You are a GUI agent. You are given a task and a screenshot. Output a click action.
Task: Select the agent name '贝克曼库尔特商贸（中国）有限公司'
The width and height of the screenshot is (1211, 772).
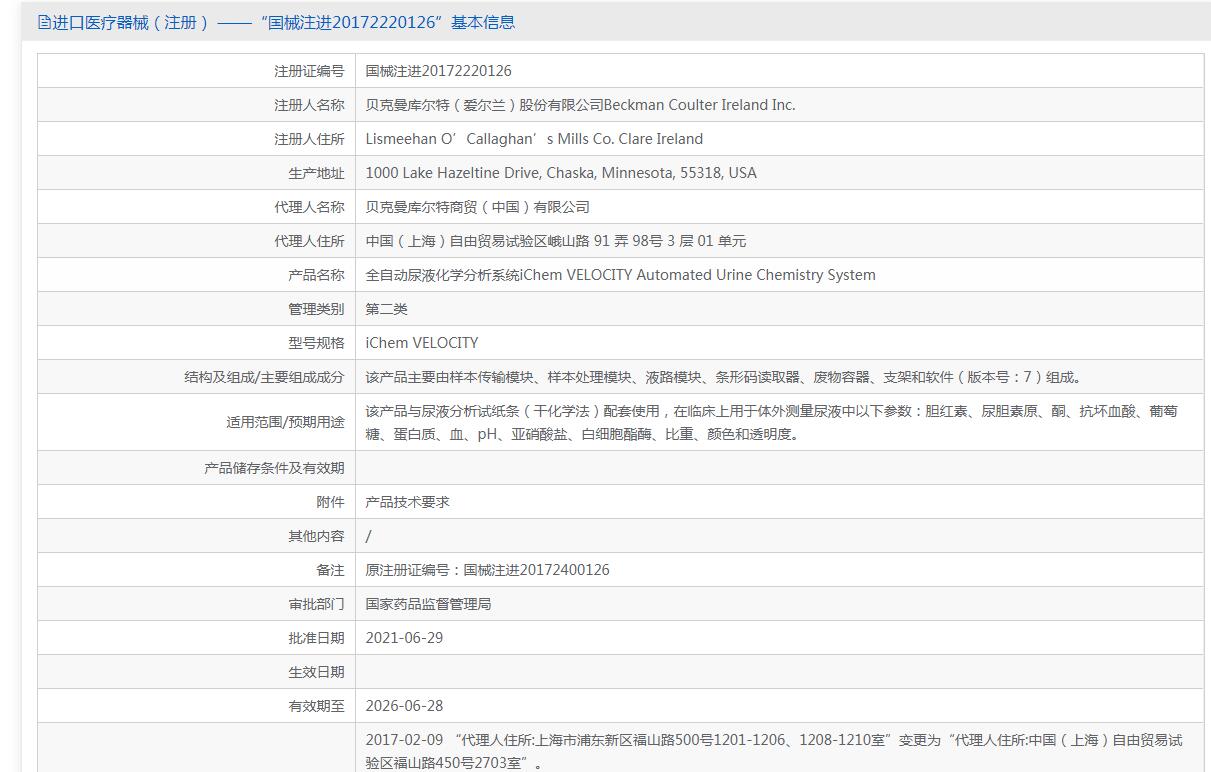[477, 207]
